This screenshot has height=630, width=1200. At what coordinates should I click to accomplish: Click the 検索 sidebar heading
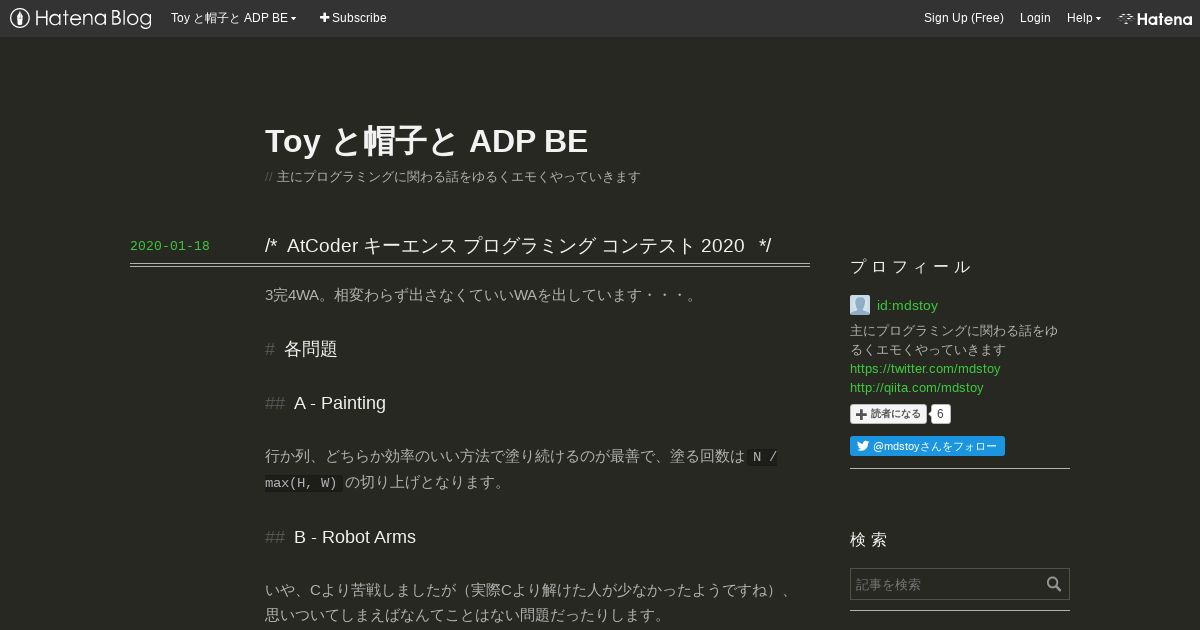point(868,540)
